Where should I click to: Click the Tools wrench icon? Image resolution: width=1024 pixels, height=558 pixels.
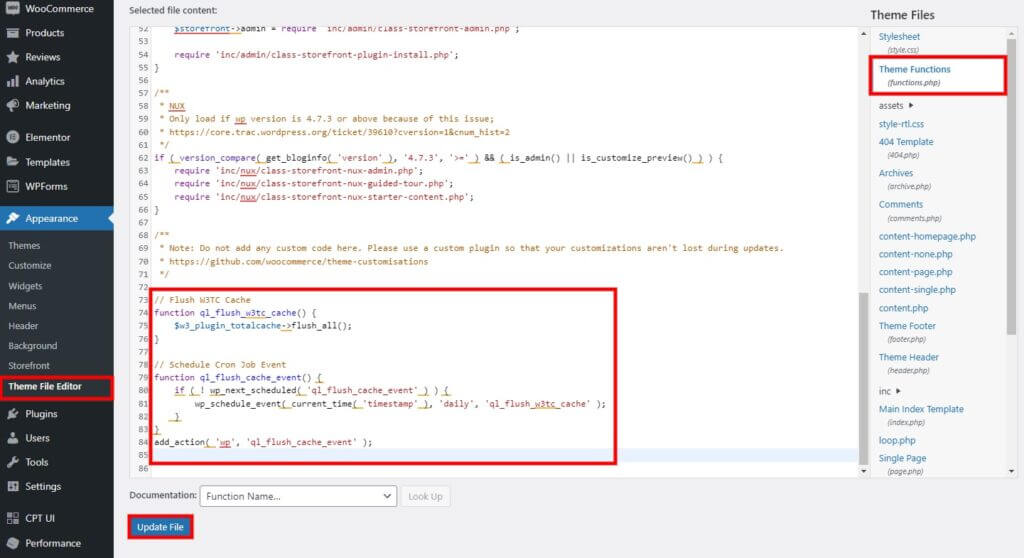point(12,462)
